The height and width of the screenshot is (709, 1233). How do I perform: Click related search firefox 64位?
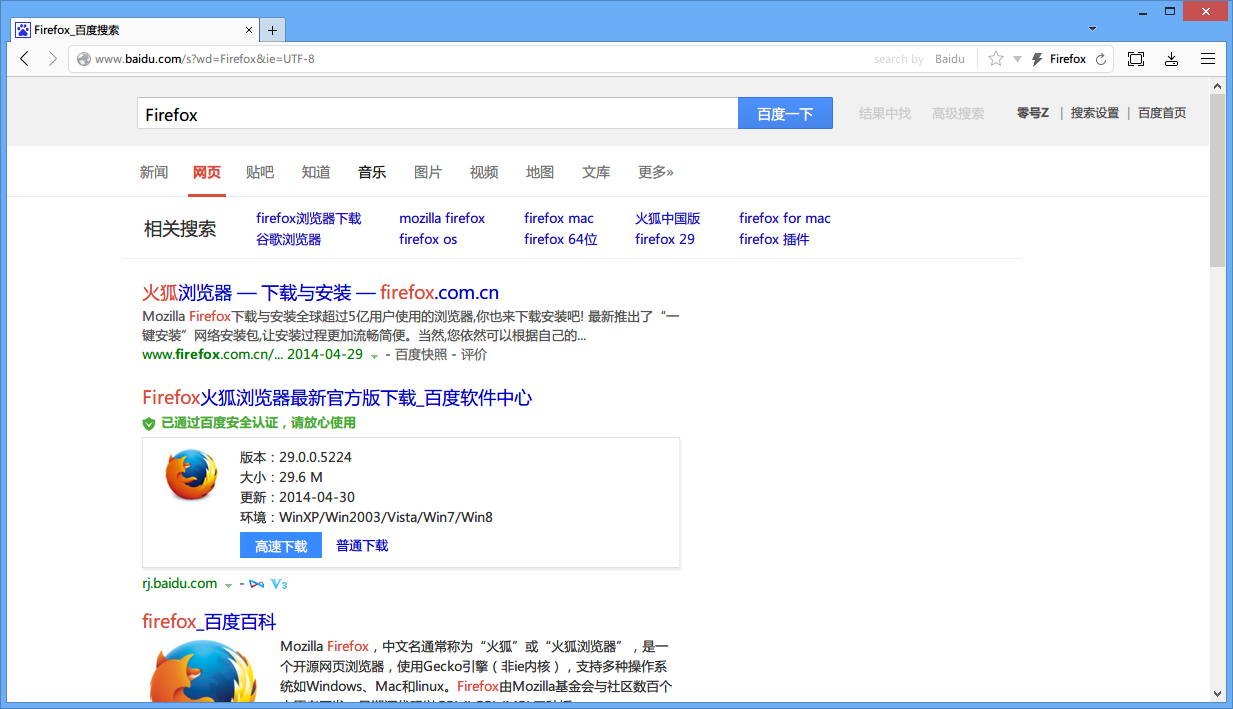[561, 239]
